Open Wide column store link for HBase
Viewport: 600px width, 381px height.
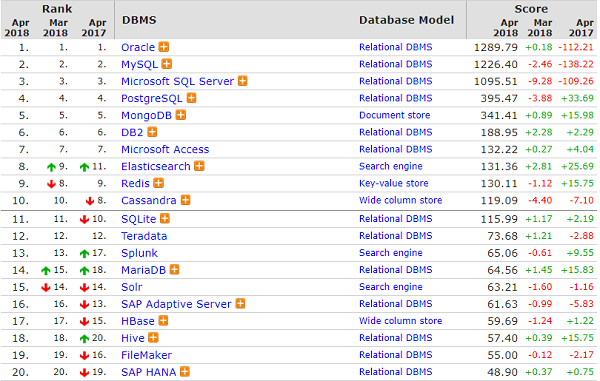pos(401,321)
